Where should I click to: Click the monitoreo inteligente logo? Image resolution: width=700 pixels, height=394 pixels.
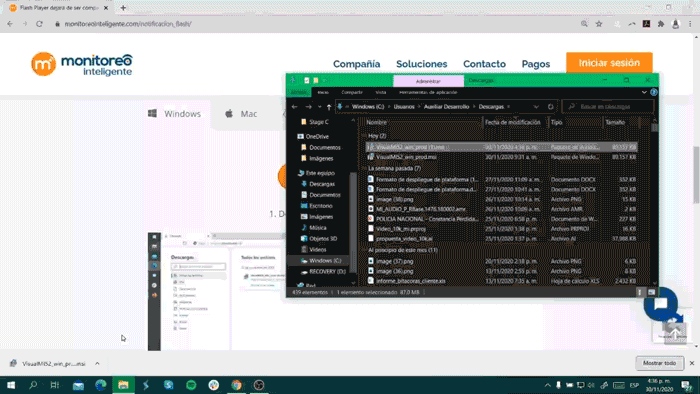pos(82,64)
